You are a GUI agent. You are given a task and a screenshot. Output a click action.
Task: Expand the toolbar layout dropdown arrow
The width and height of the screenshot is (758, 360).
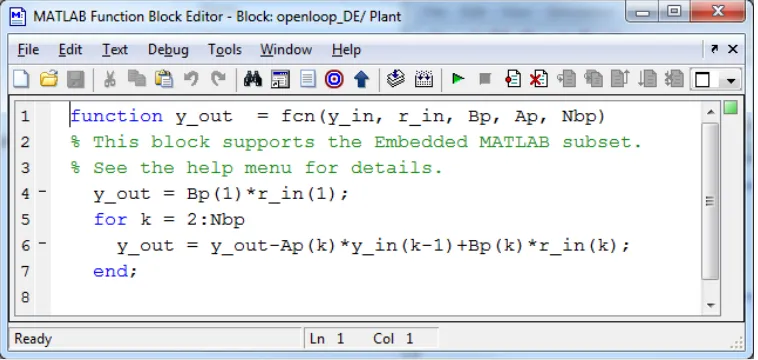pyautogui.click(x=731, y=81)
